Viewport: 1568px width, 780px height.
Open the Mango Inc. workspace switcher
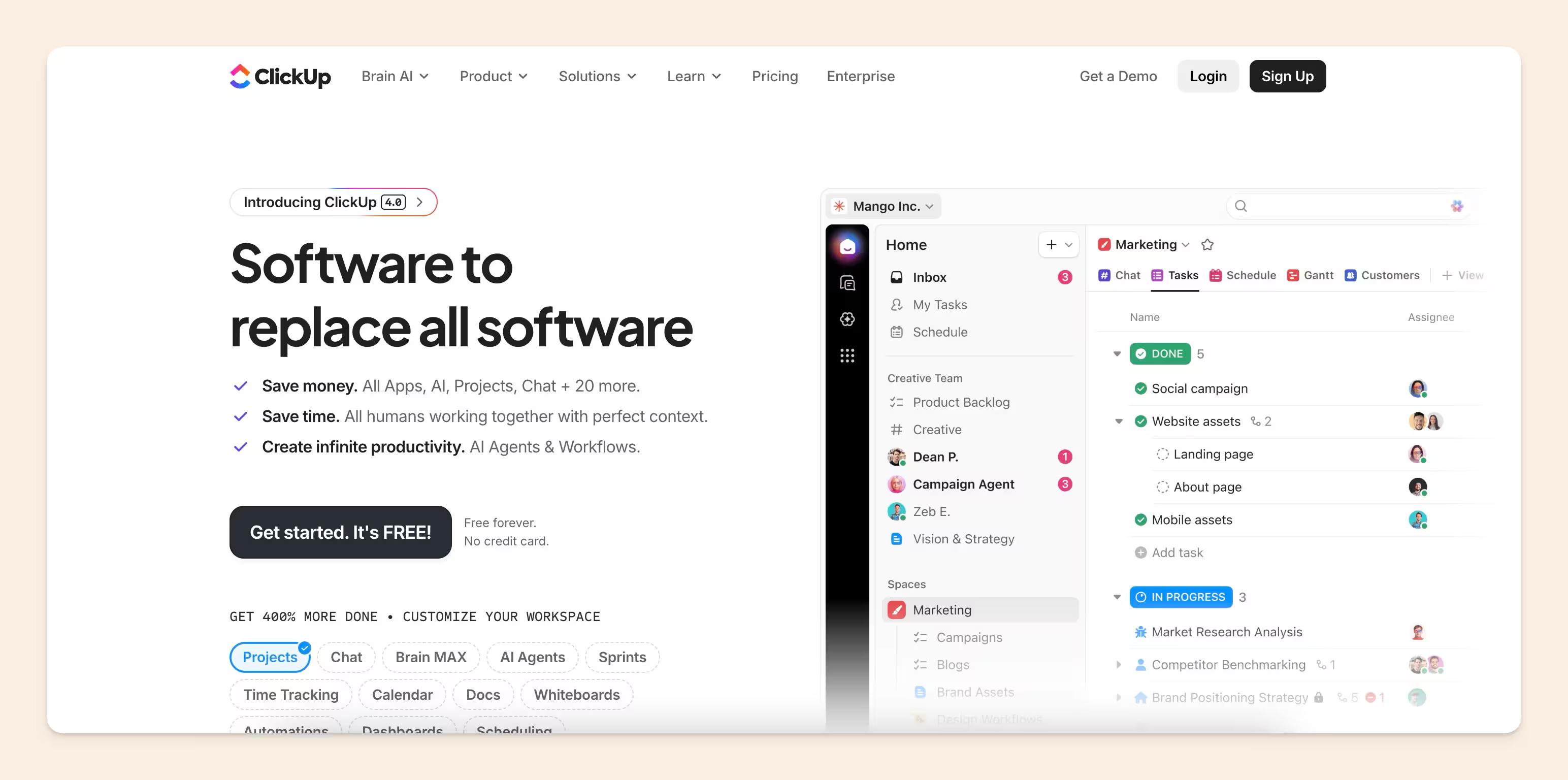coord(884,206)
